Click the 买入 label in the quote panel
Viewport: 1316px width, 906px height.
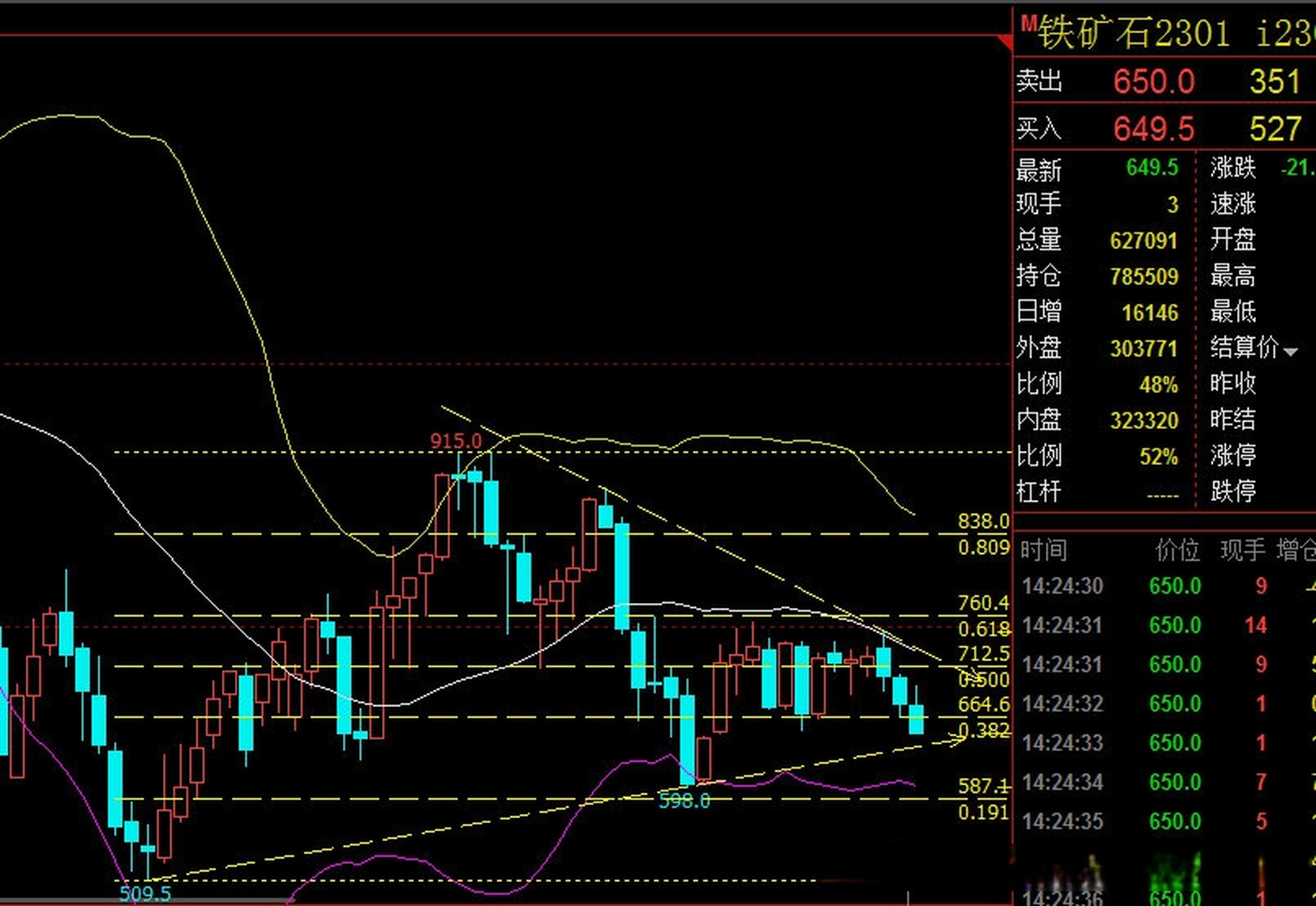tap(1039, 129)
